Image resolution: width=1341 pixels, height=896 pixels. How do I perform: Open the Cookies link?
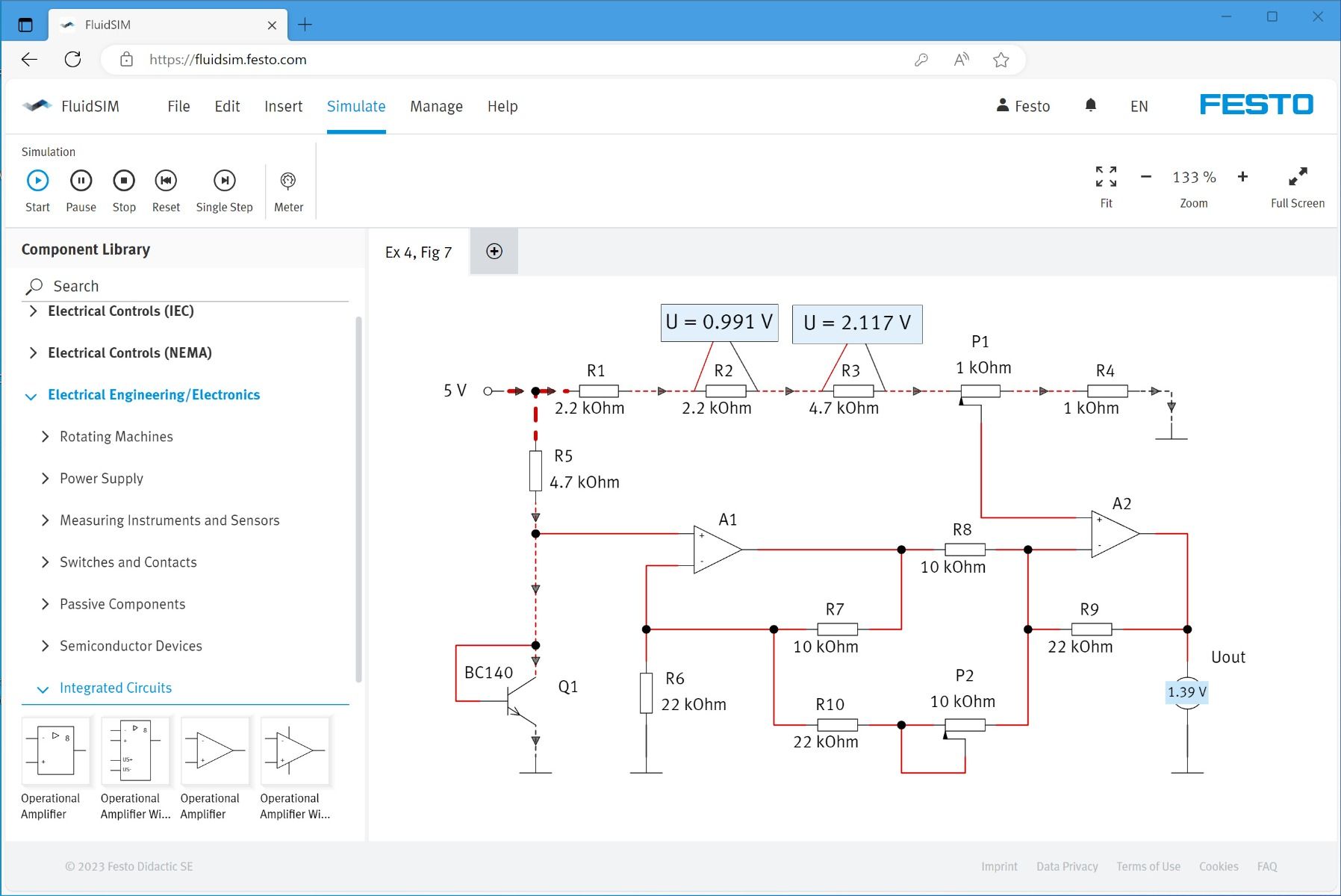(1219, 866)
